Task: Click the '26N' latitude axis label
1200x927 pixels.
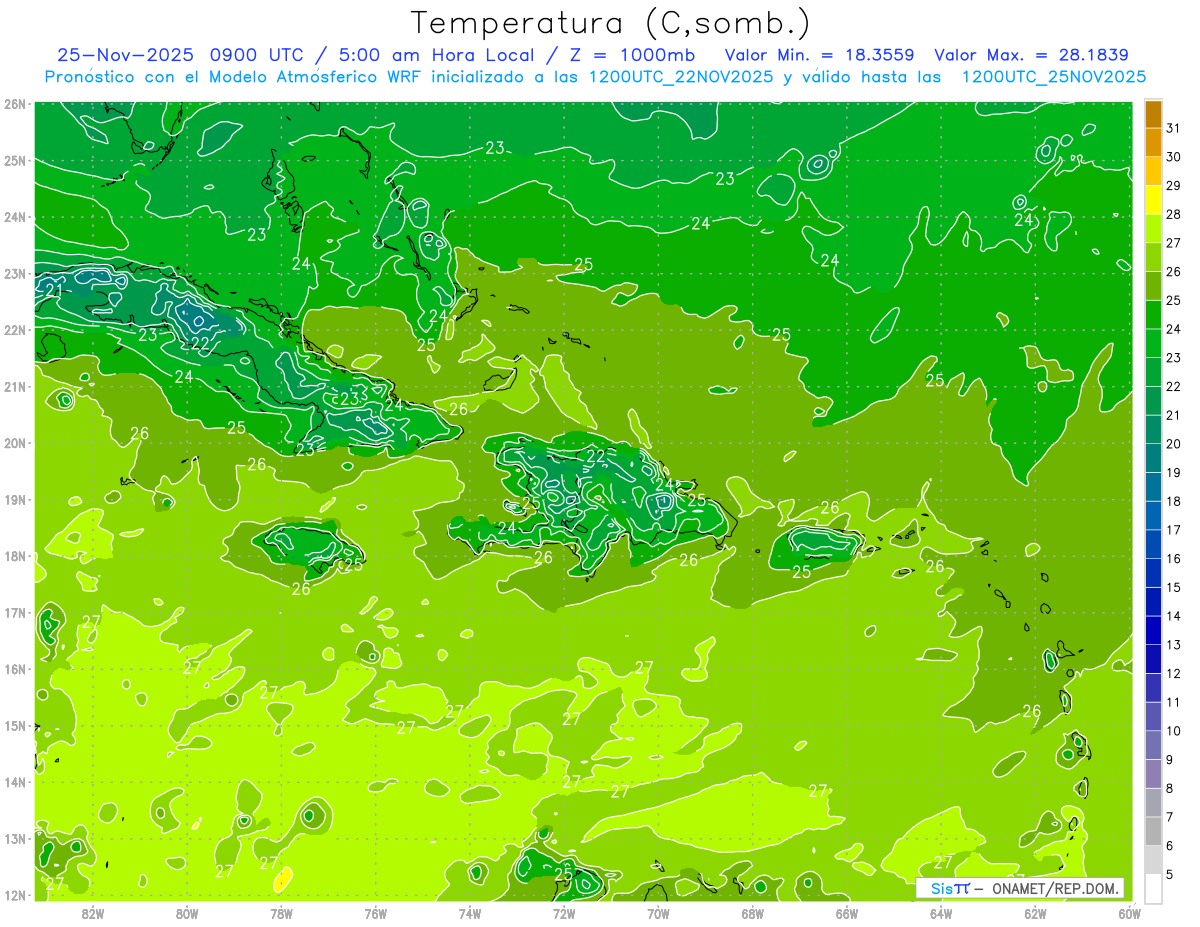Action: pos(16,104)
